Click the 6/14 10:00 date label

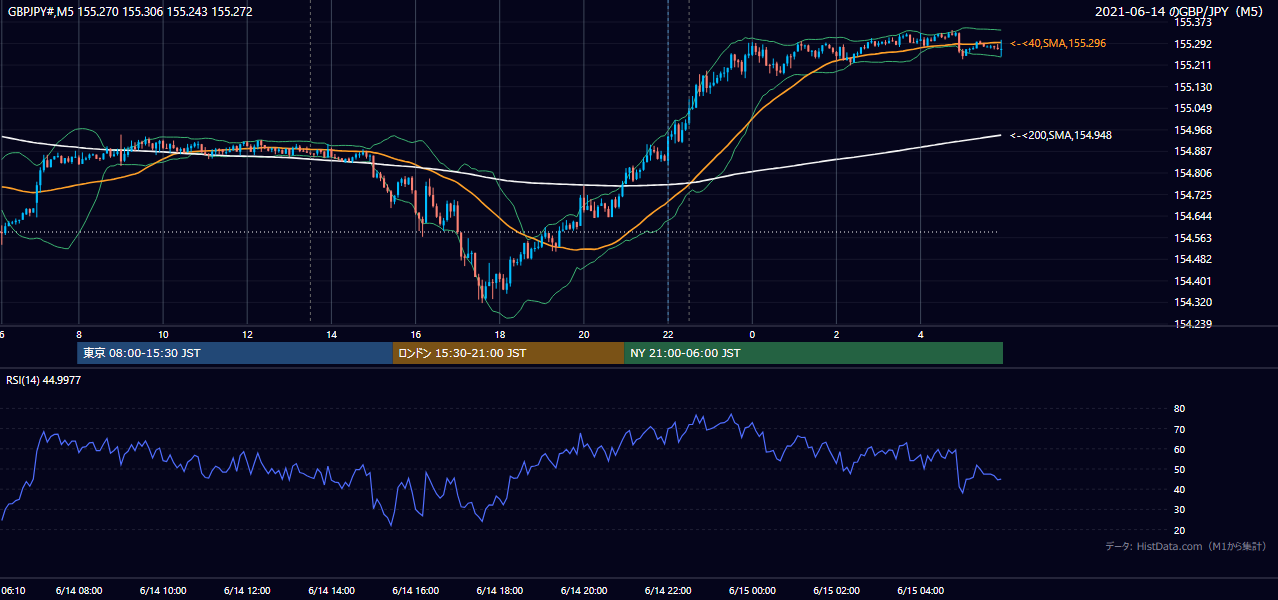[x=163, y=590]
